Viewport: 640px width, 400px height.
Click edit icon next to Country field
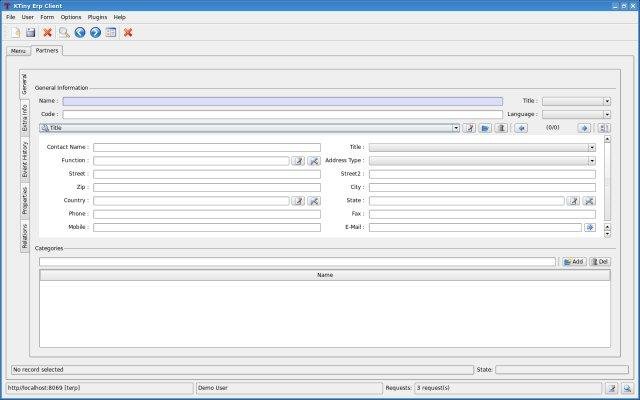298,201
